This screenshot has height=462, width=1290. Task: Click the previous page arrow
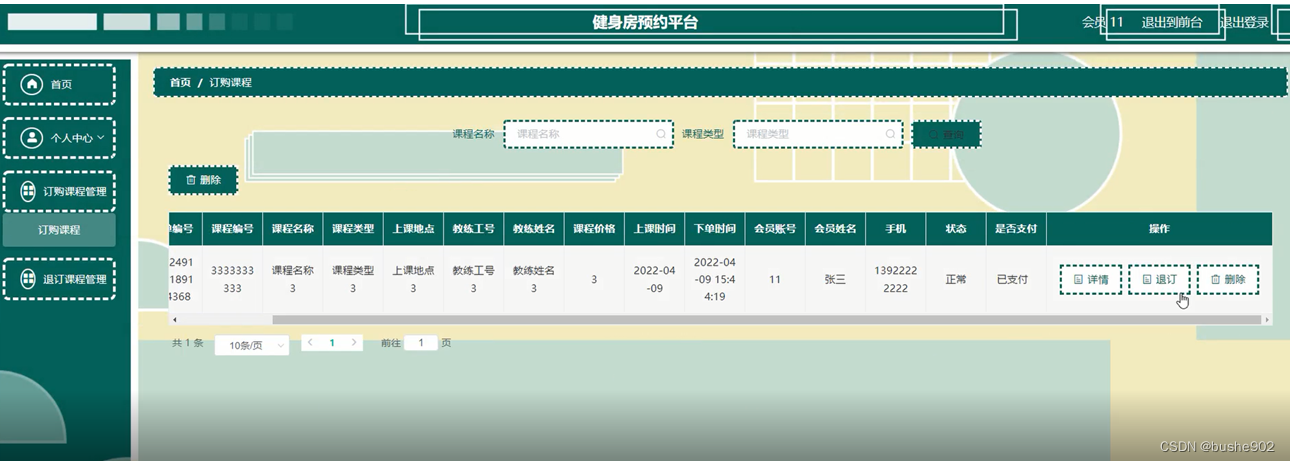tap(311, 342)
